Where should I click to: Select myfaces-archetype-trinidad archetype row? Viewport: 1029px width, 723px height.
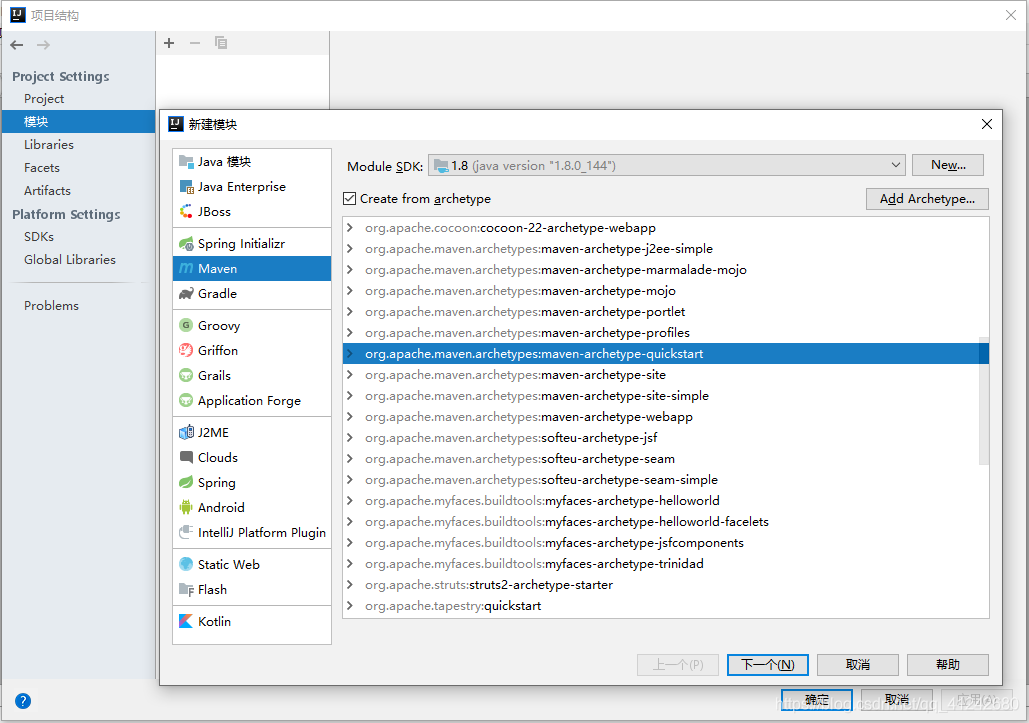pyautogui.click(x=665, y=564)
